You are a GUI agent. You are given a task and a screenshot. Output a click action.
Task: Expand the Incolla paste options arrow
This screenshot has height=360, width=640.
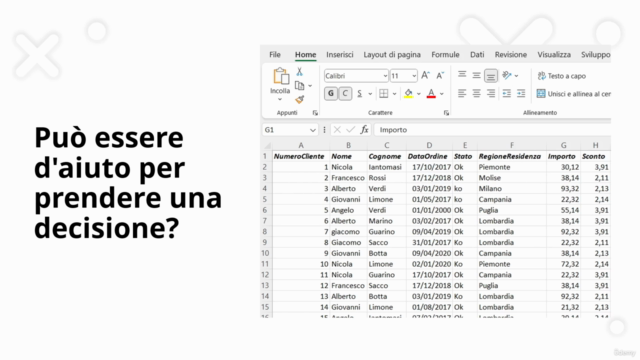[280, 100]
